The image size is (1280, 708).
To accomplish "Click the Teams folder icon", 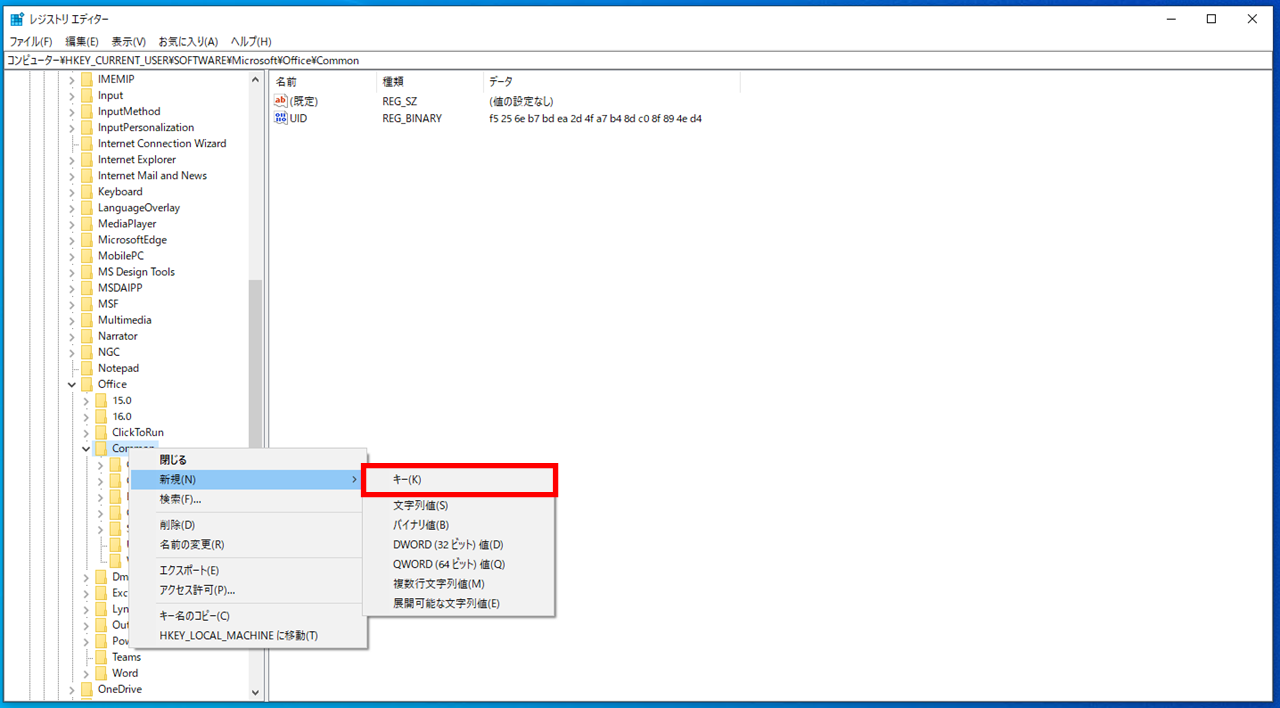I will [101, 657].
